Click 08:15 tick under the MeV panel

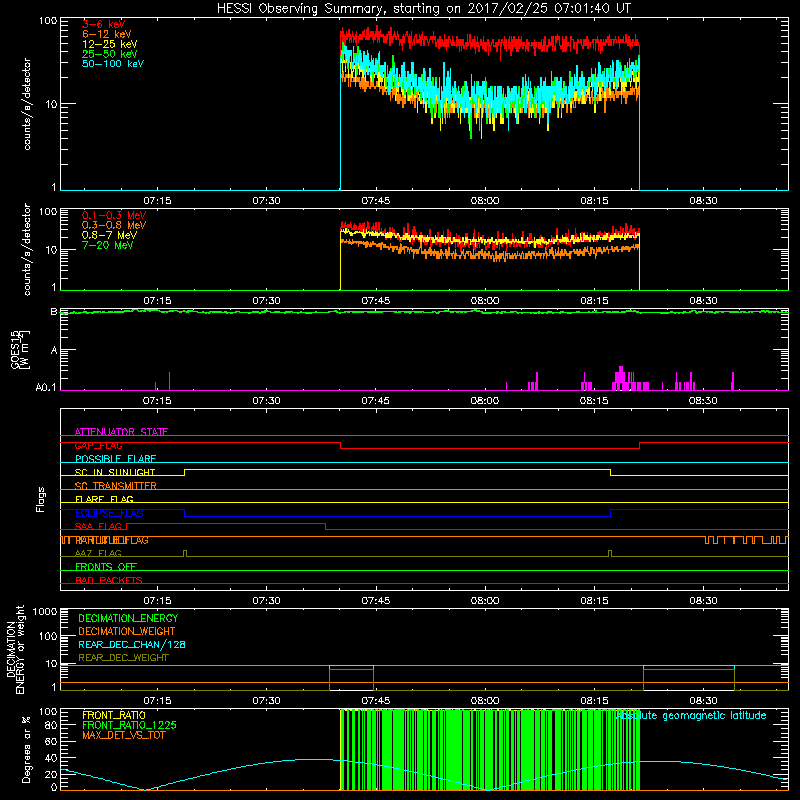coord(594,301)
